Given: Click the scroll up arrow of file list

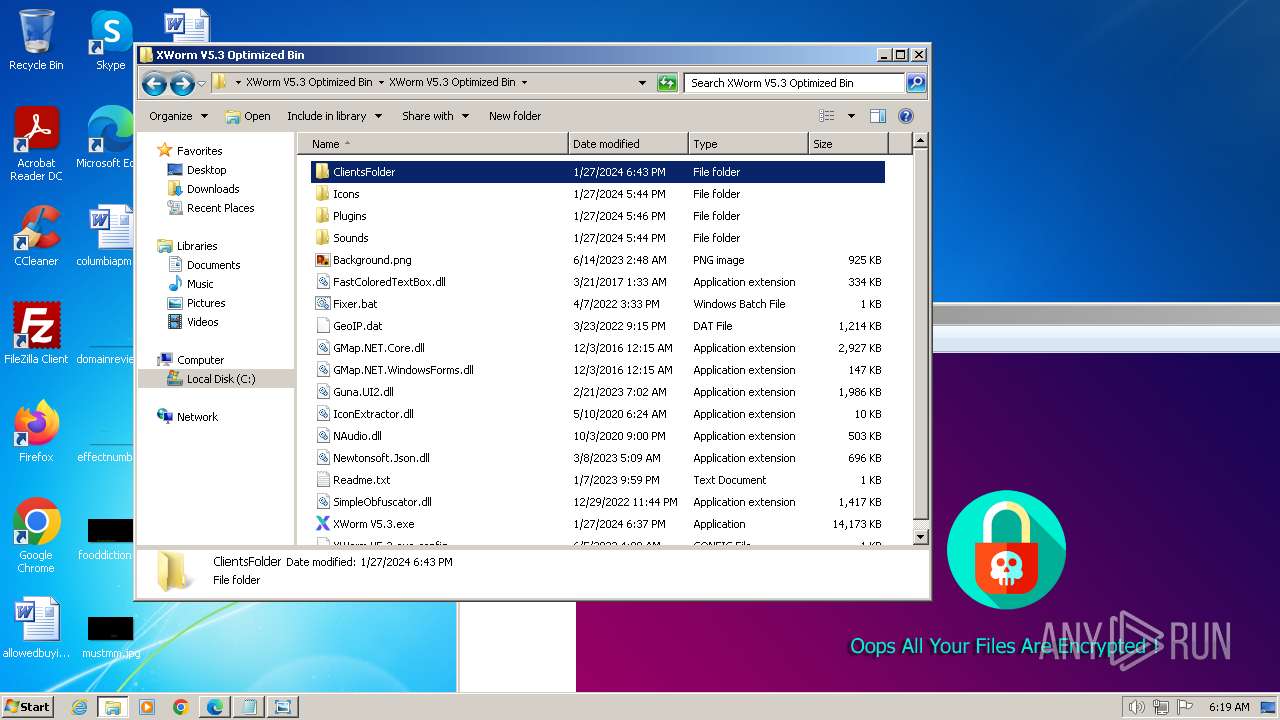Looking at the screenshot, I should point(921,141).
